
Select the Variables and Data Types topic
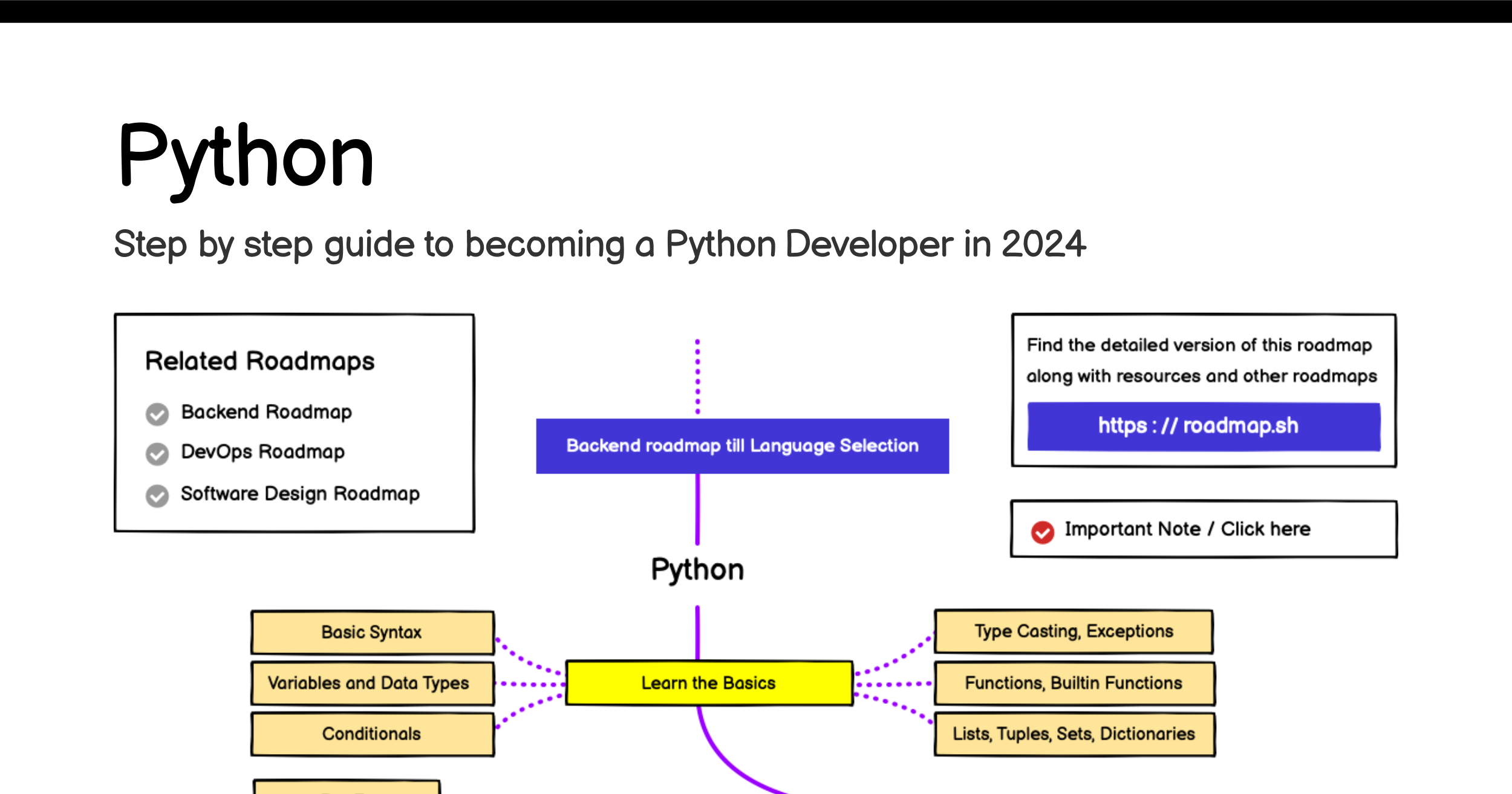(x=373, y=683)
